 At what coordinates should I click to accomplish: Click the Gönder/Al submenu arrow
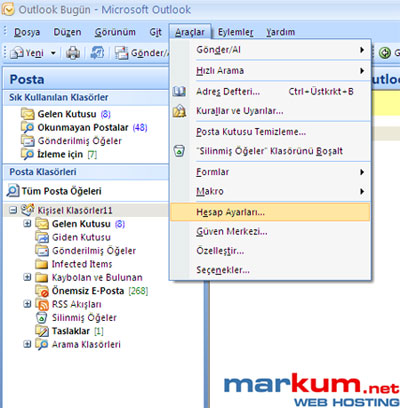point(362,50)
